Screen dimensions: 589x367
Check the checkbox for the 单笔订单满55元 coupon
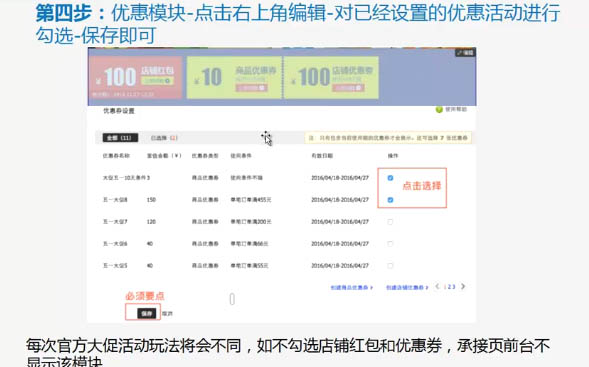click(390, 266)
